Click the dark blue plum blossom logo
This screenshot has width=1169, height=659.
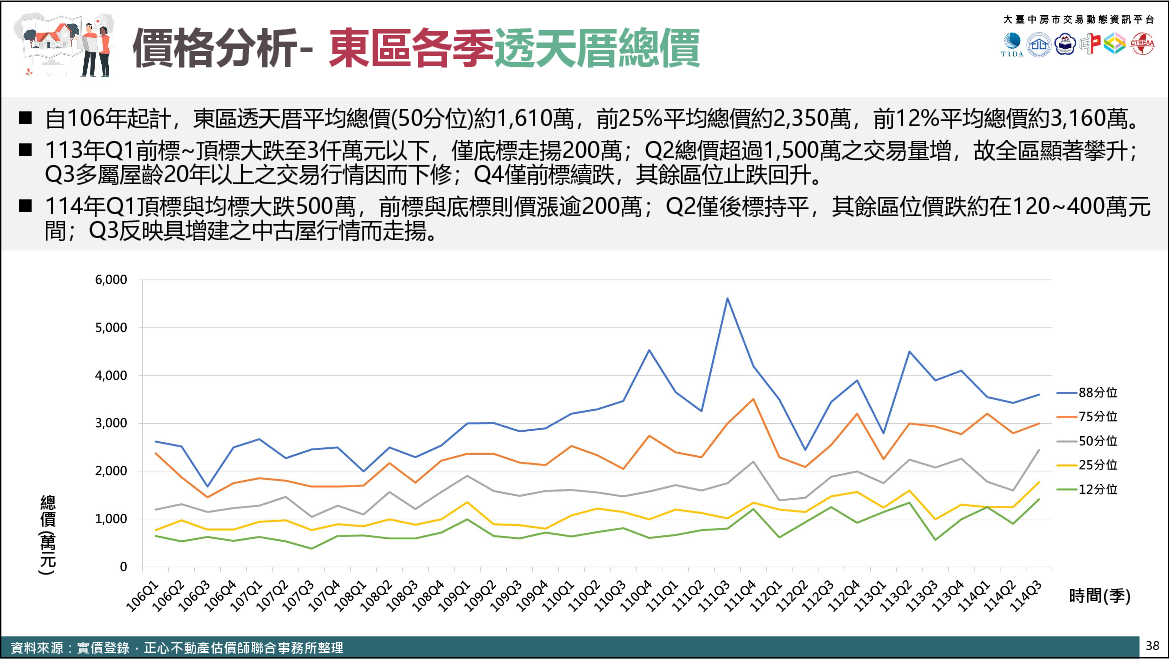(x=1063, y=45)
